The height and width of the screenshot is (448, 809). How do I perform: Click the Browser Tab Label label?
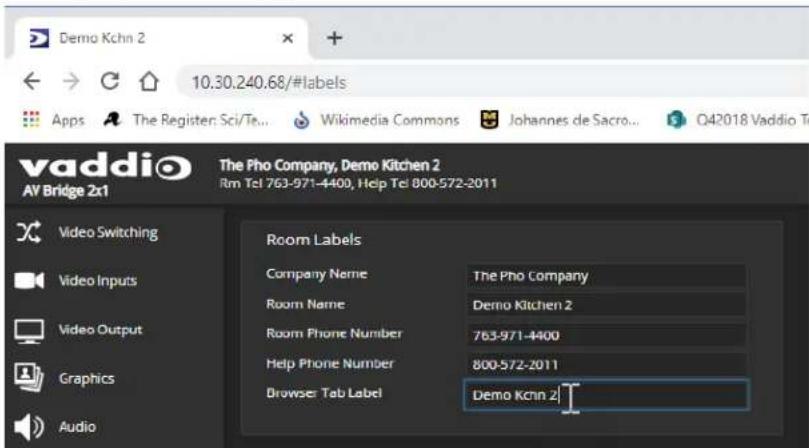324,393
